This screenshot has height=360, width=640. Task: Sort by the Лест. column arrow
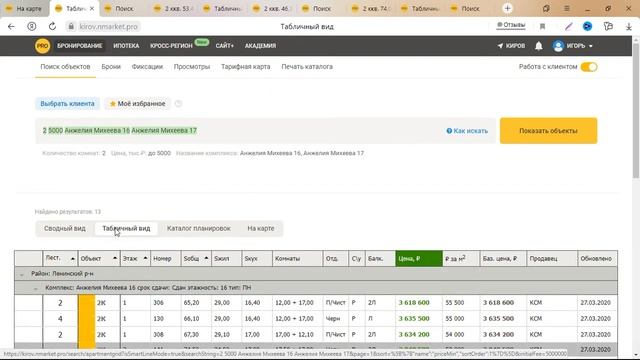pos(73,259)
